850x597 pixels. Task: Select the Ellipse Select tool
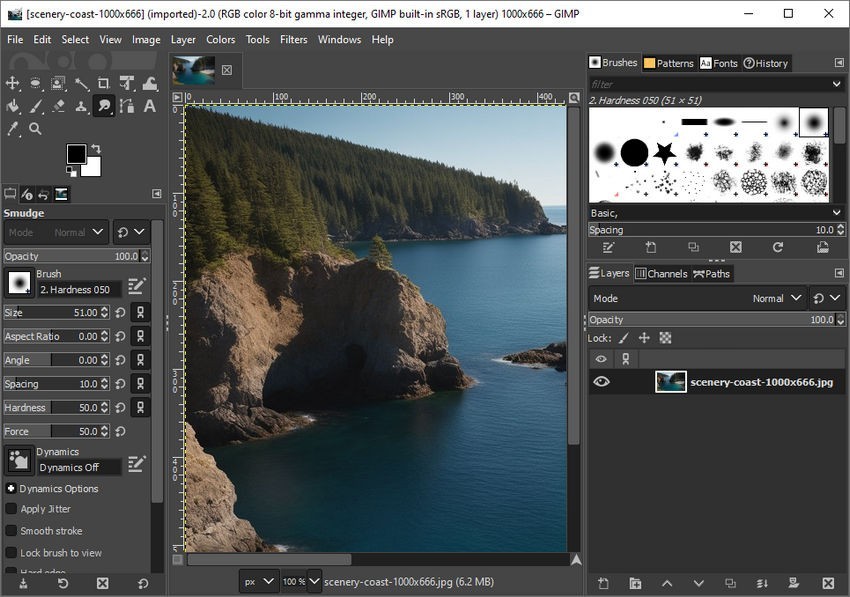tap(35, 83)
